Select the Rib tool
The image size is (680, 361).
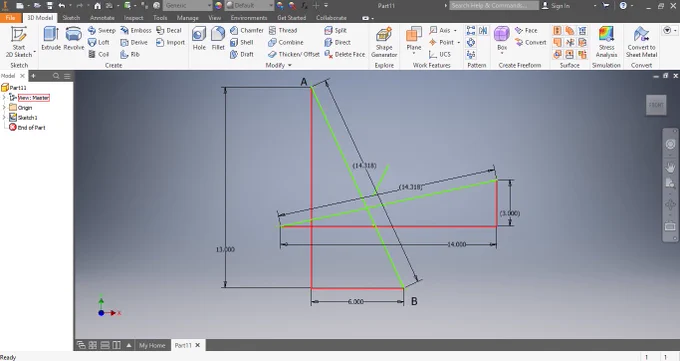[130, 54]
